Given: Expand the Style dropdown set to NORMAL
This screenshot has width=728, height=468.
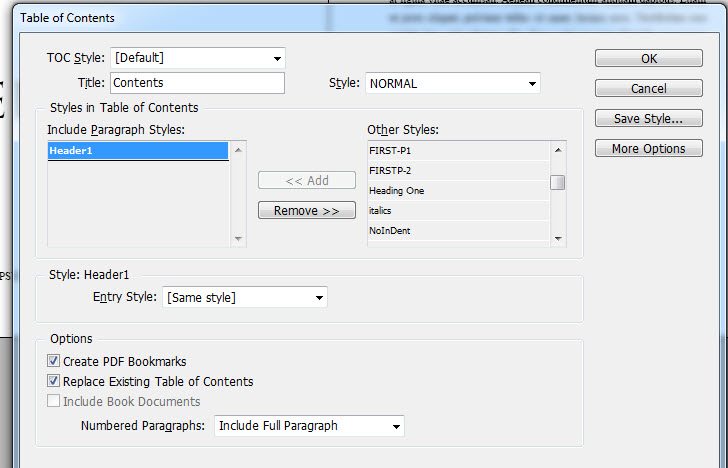Looking at the screenshot, I should 452,83.
